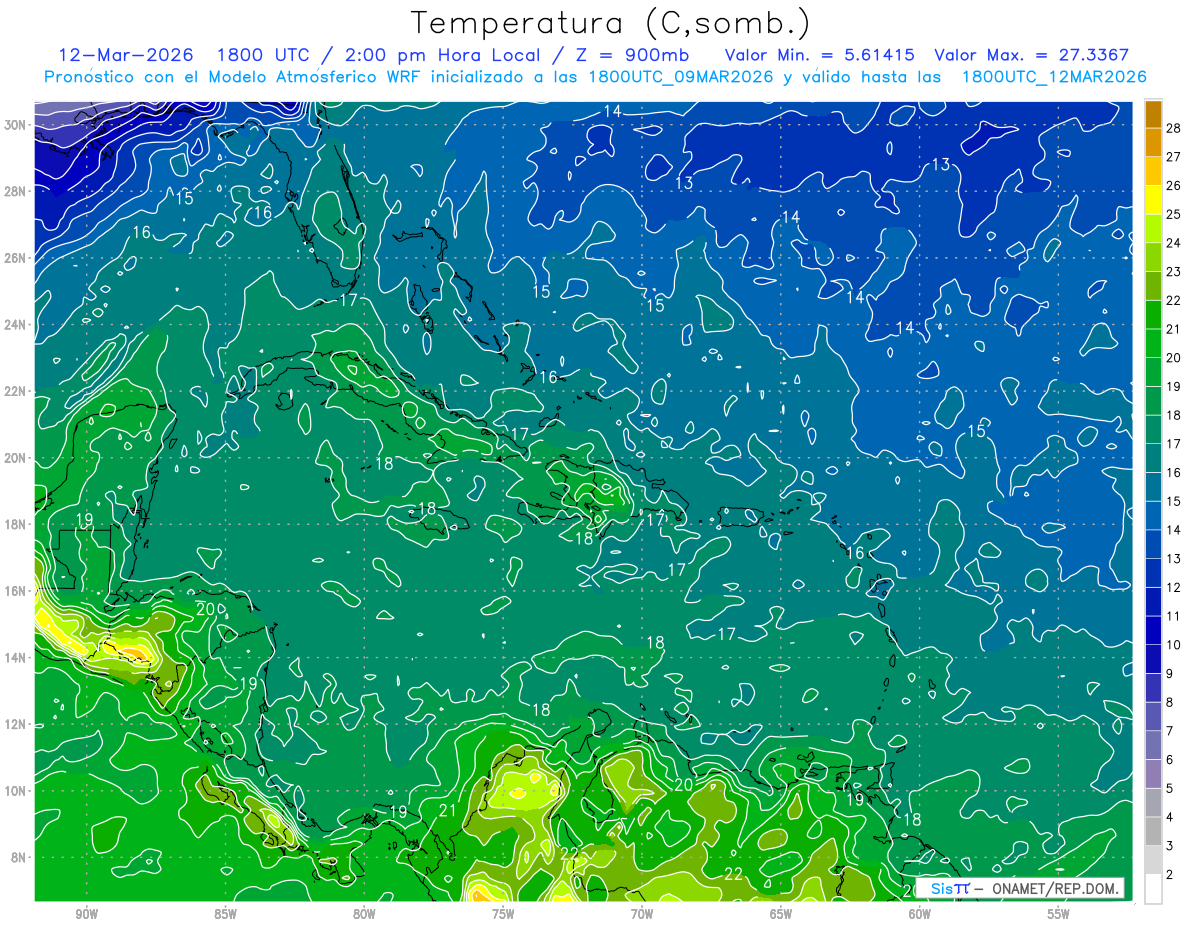Click the "85W" longitude axis label
This screenshot has height=927, width=1200.
[225, 914]
